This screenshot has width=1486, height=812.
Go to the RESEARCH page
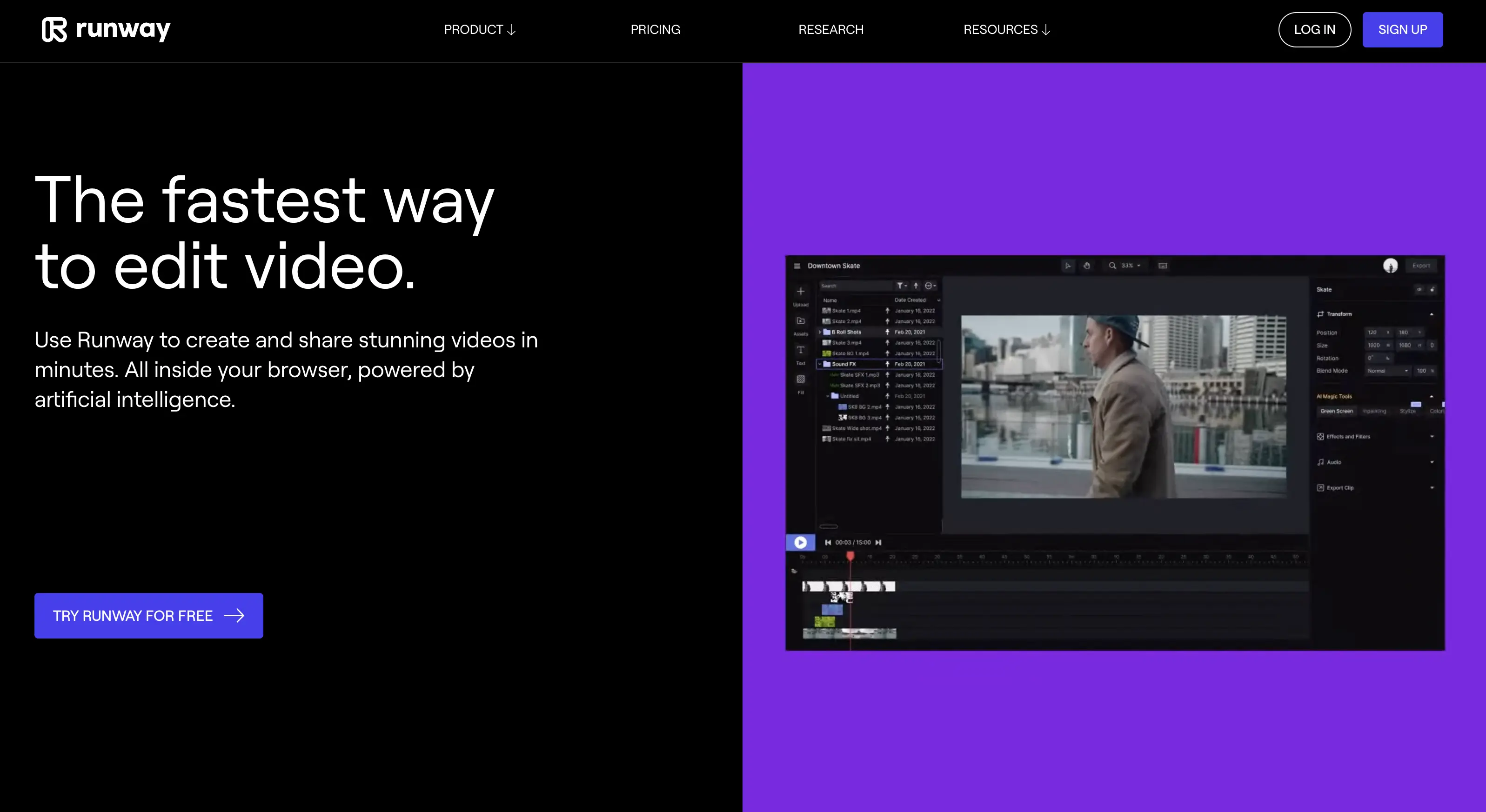click(x=830, y=29)
